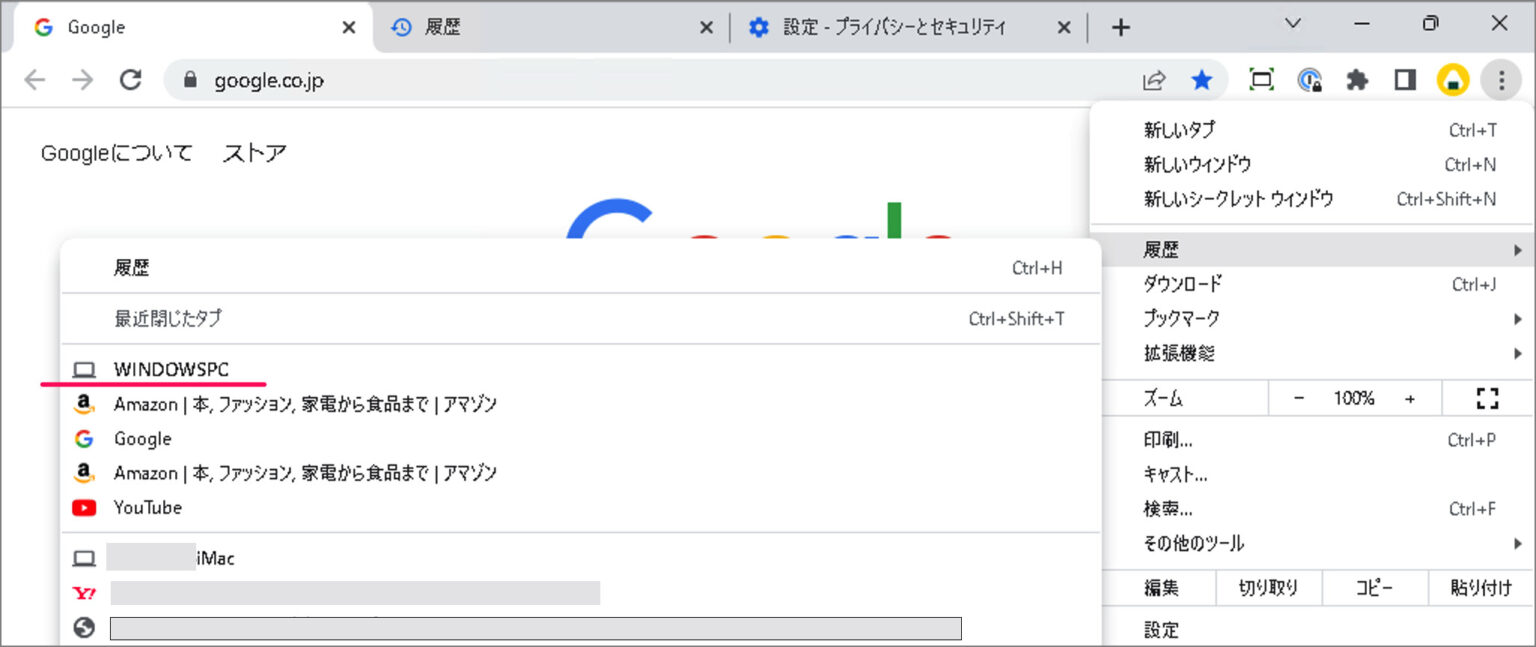This screenshot has height=647, width=1536.
Task: Open the tab search chevron
Action: [1293, 24]
